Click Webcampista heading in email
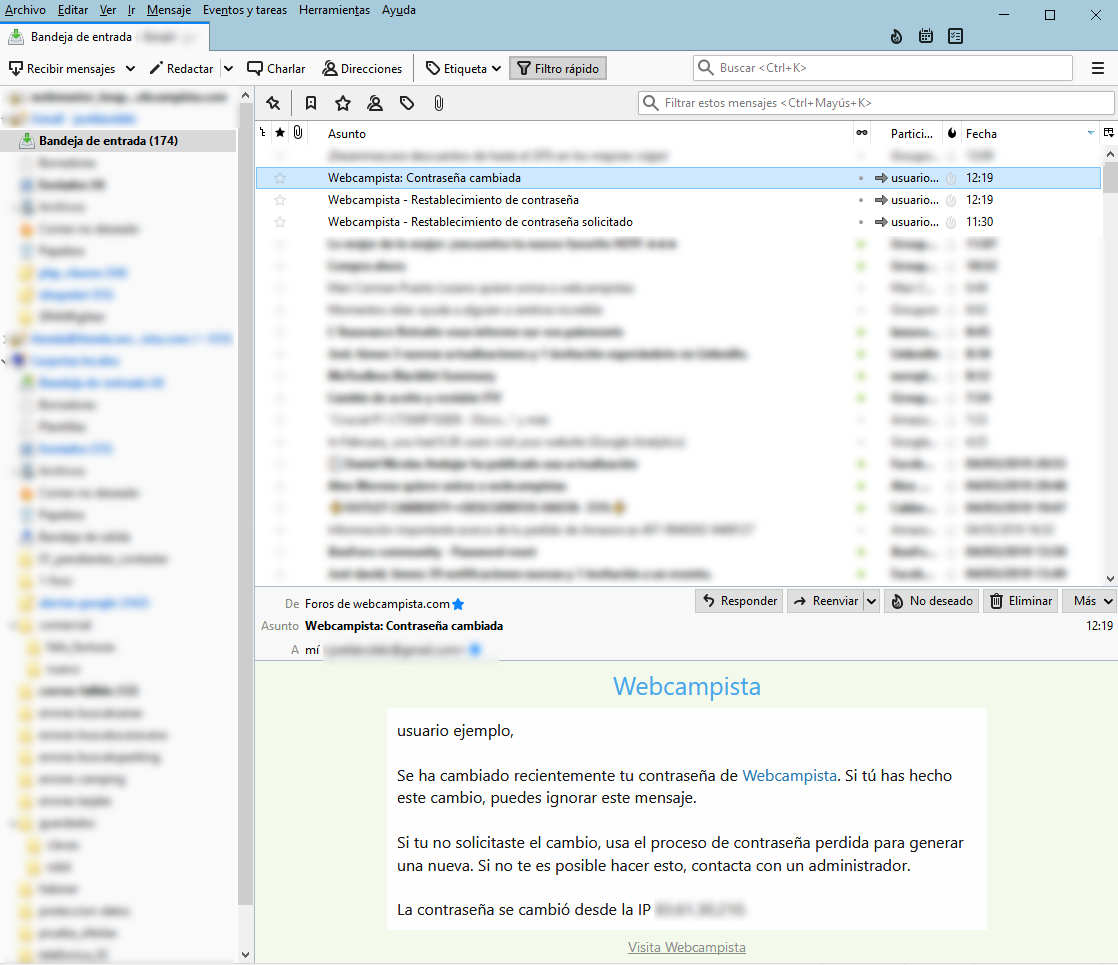 click(687, 686)
